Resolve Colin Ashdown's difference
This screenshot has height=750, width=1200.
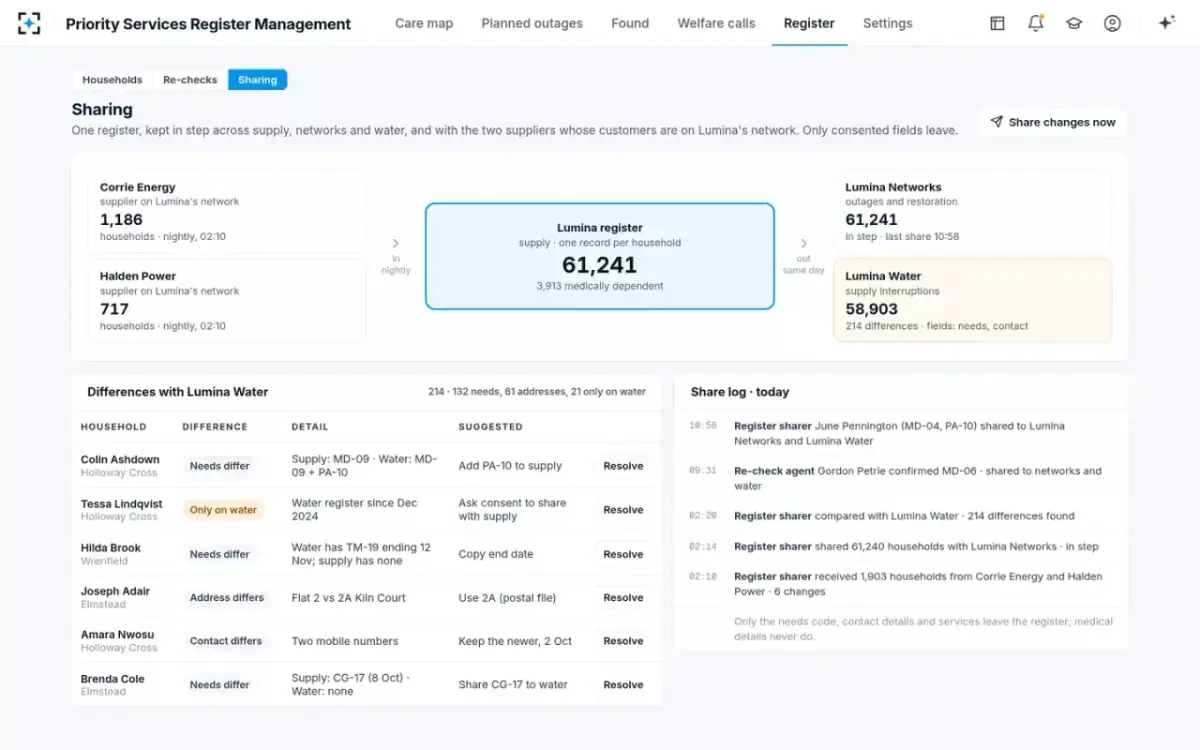pyautogui.click(x=623, y=466)
